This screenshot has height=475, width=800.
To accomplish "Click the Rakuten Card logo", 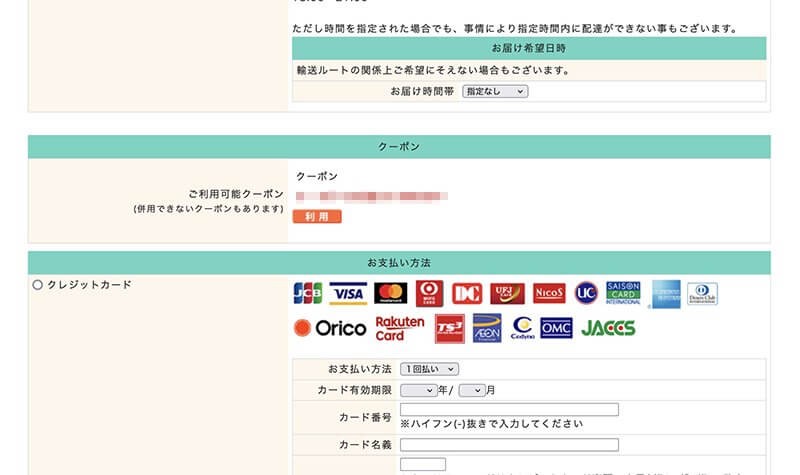I will 400,329.
